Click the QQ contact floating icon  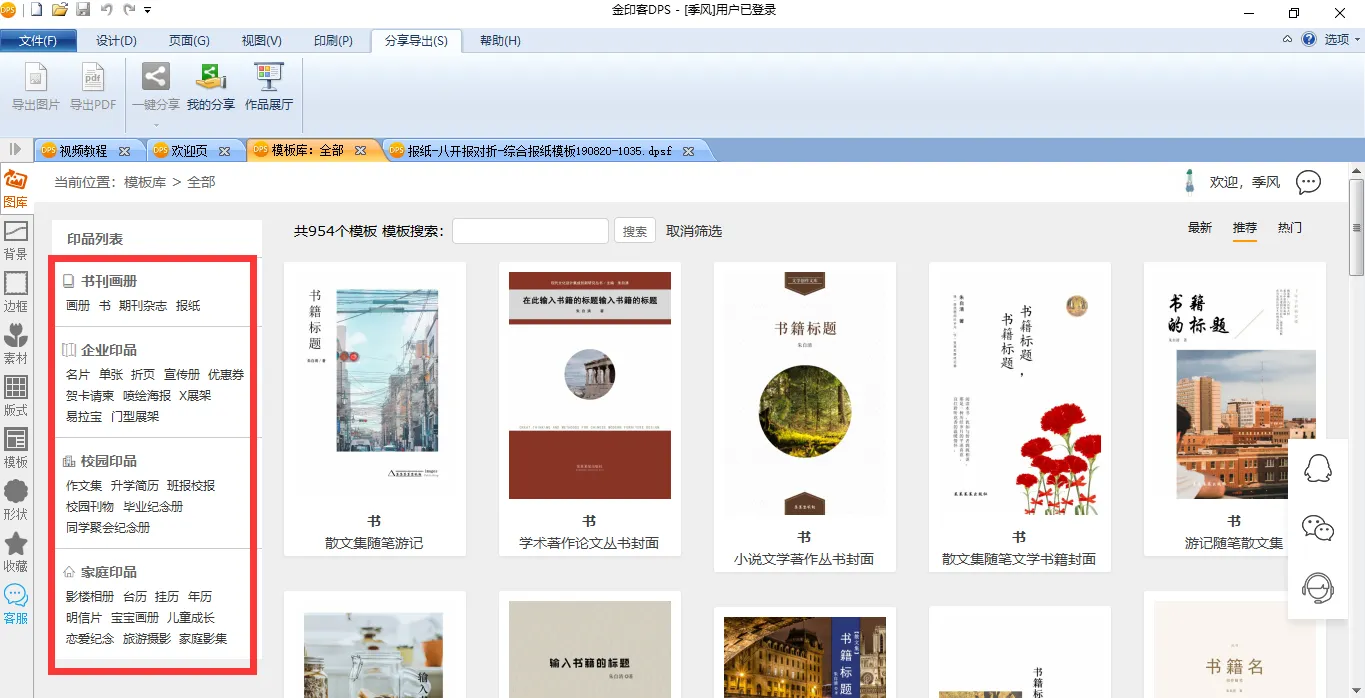click(1318, 468)
